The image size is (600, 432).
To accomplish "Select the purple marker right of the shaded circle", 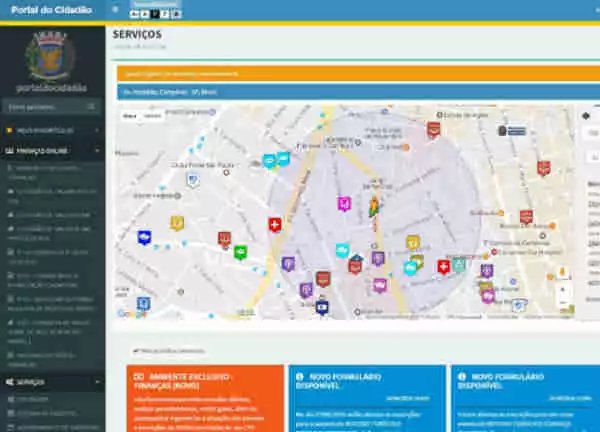I will click(487, 271).
